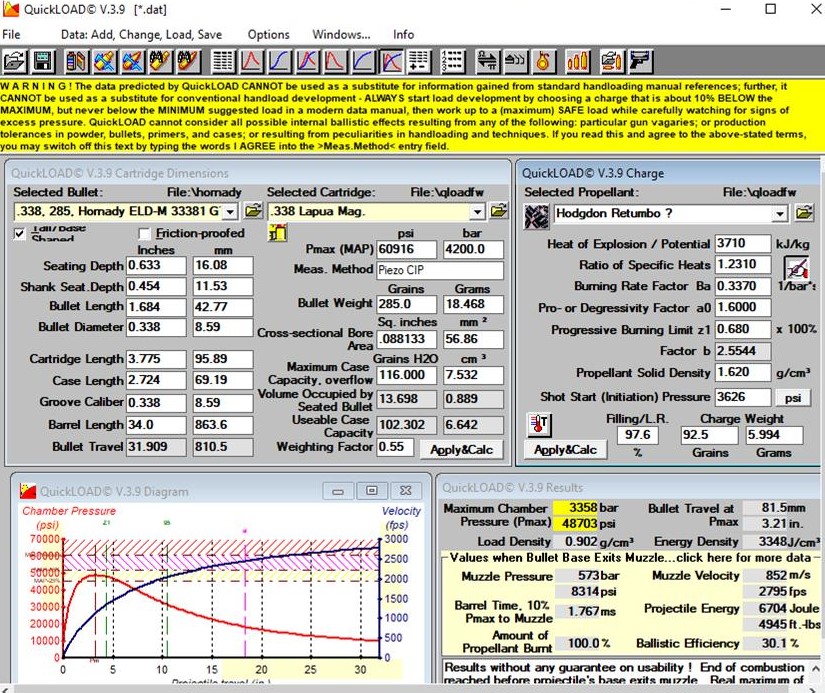This screenshot has width=825, height=693.
Task: Show the first blue velocity curve chart icon
Action: click(279, 62)
